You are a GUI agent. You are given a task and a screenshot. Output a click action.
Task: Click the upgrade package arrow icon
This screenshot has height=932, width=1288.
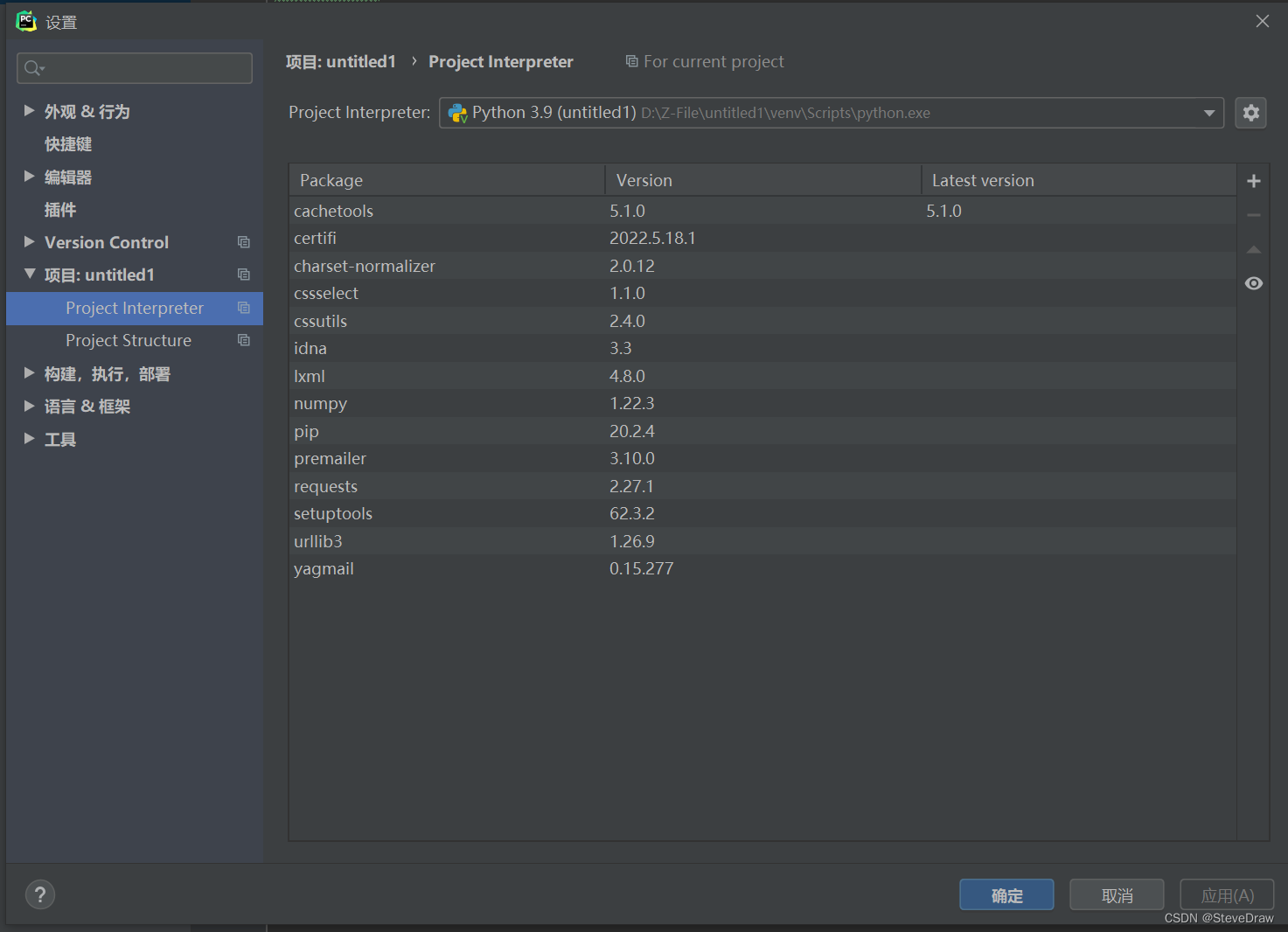pos(1253,250)
